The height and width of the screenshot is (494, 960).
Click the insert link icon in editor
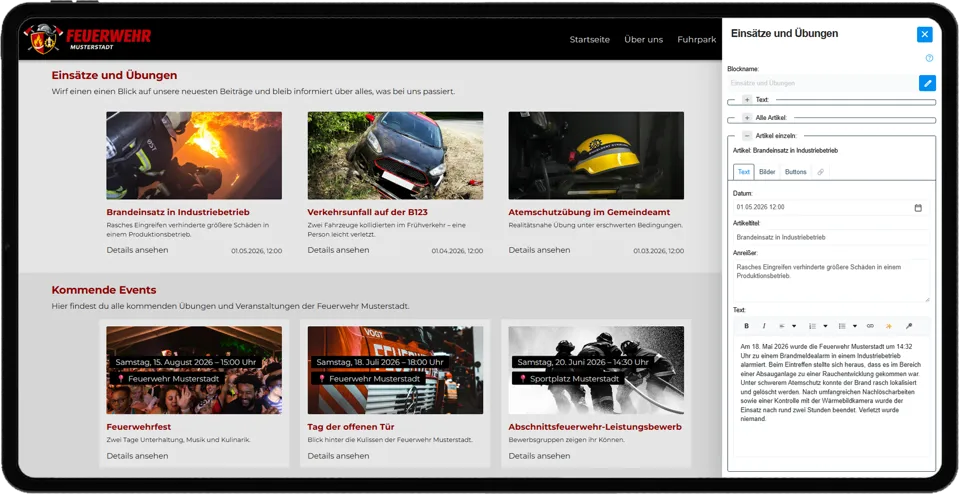[x=870, y=326]
